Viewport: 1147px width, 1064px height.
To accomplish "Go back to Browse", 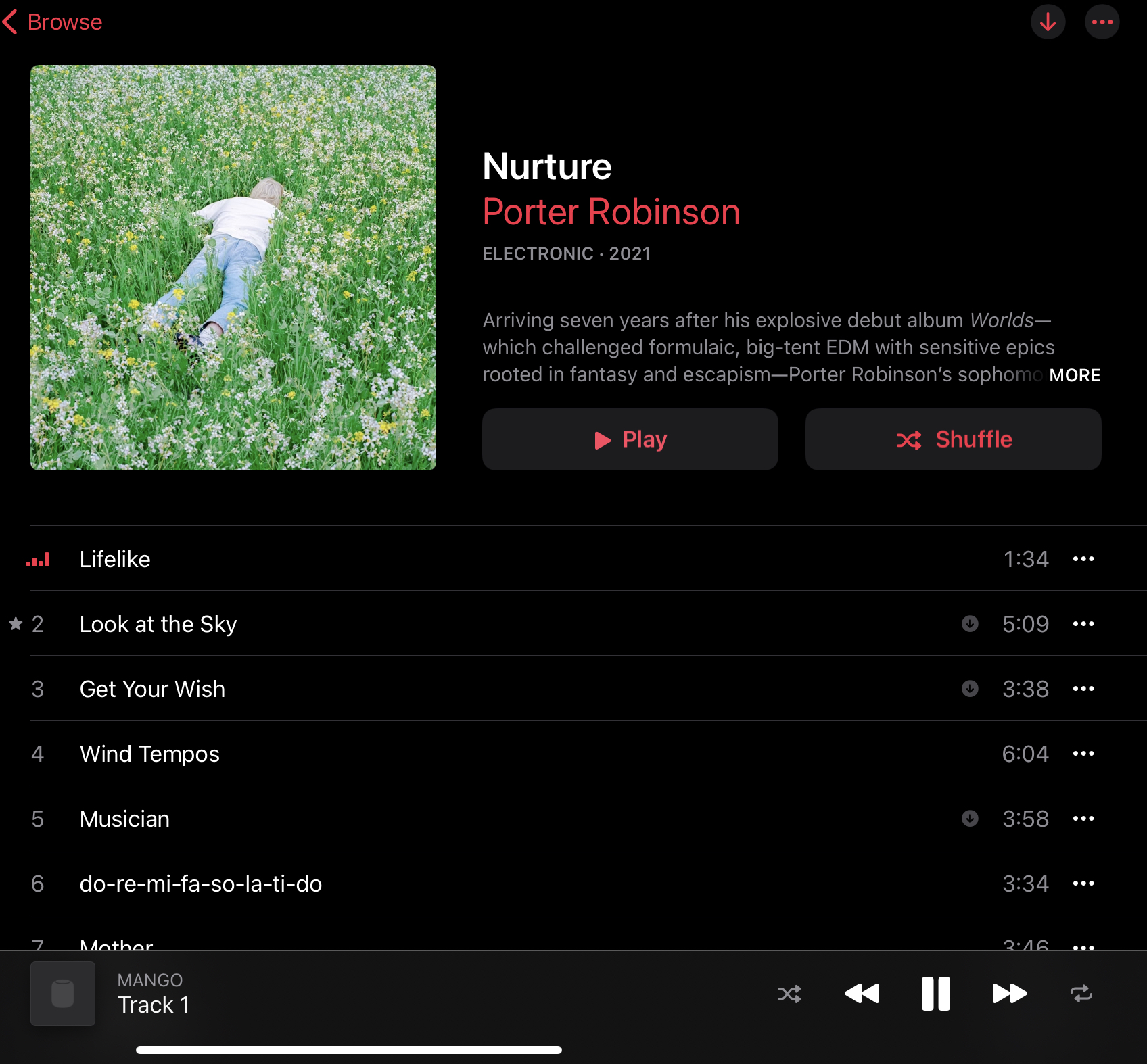I will [x=52, y=22].
